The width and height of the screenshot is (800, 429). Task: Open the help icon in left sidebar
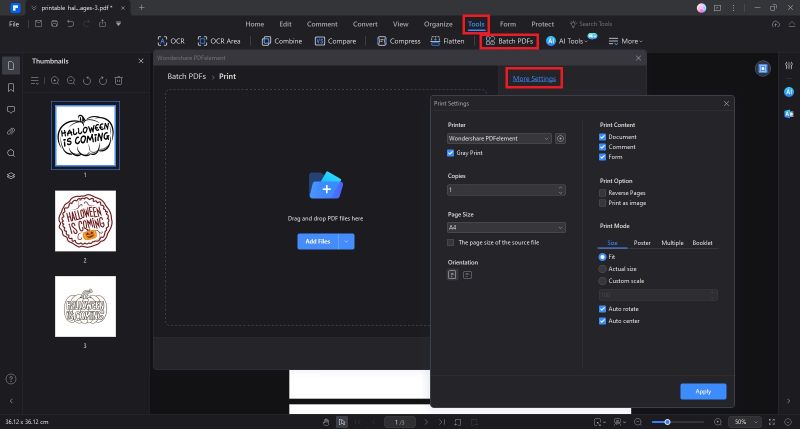(11, 379)
